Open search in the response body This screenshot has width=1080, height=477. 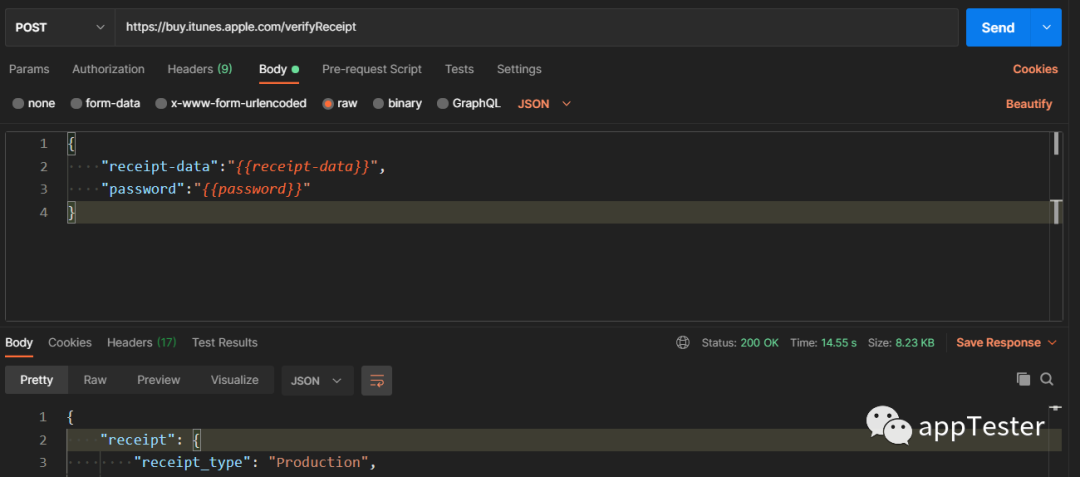[1047, 379]
